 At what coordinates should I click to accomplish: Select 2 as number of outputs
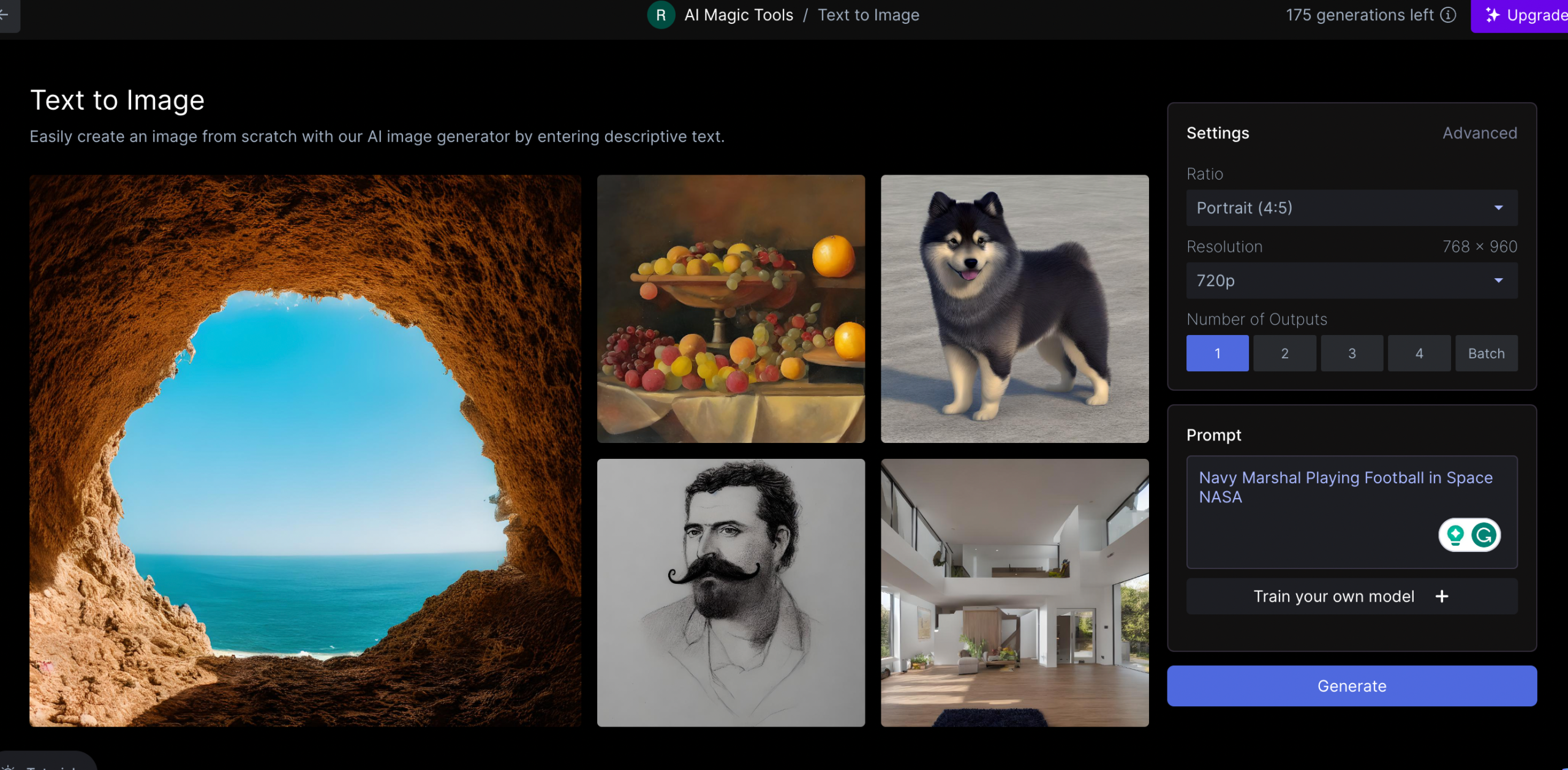pos(1284,353)
